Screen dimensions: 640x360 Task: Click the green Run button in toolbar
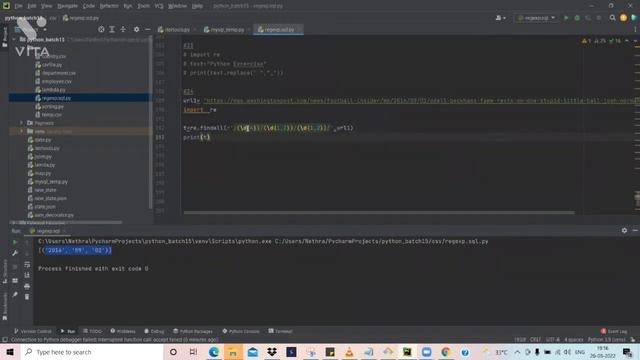[x=566, y=18]
